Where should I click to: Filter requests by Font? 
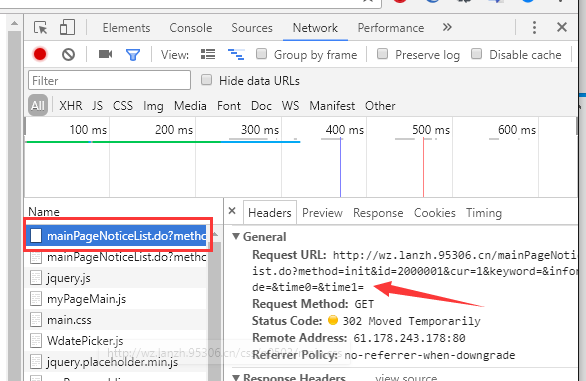[229, 106]
